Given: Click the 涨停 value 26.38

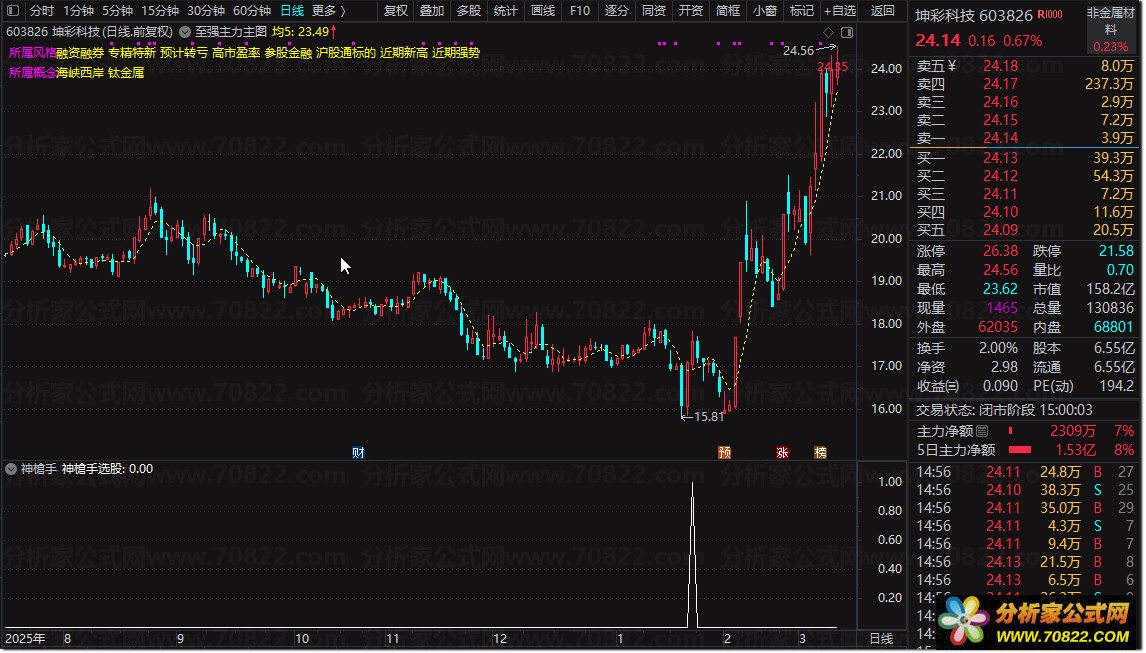Looking at the screenshot, I should tap(1001, 251).
